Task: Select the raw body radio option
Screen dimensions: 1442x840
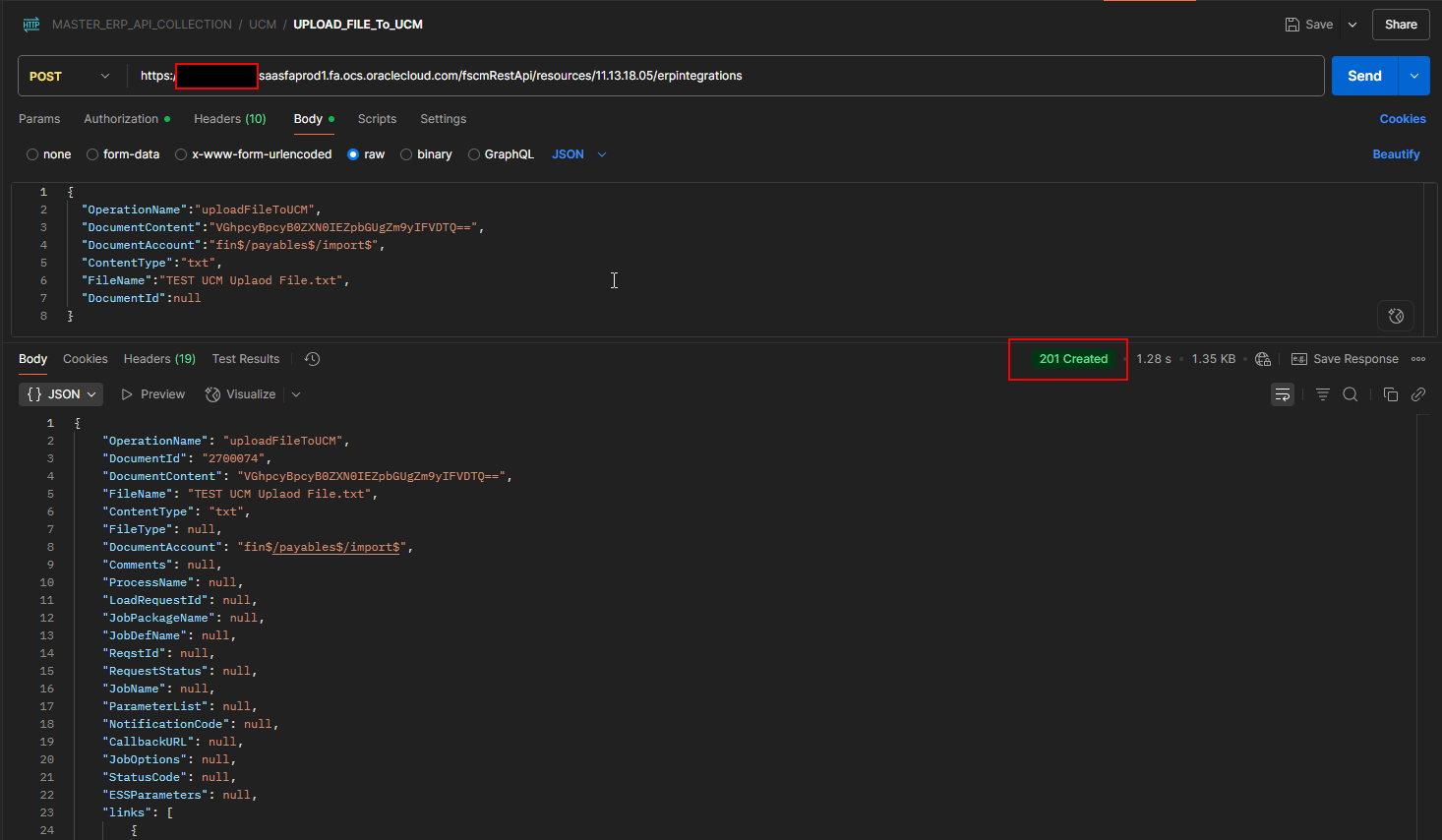Action: pos(353,154)
